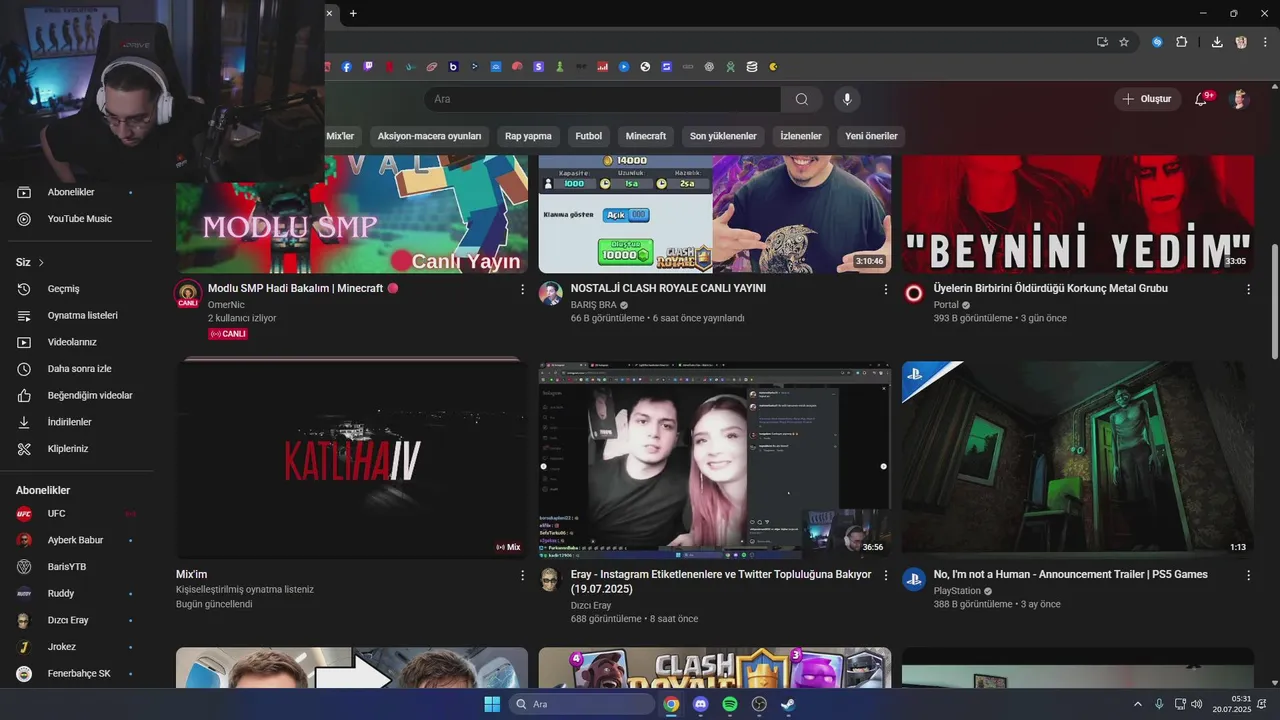The width and height of the screenshot is (1280, 720).
Task: Open BARIŞ BRA channel avatar
Action: [551, 293]
